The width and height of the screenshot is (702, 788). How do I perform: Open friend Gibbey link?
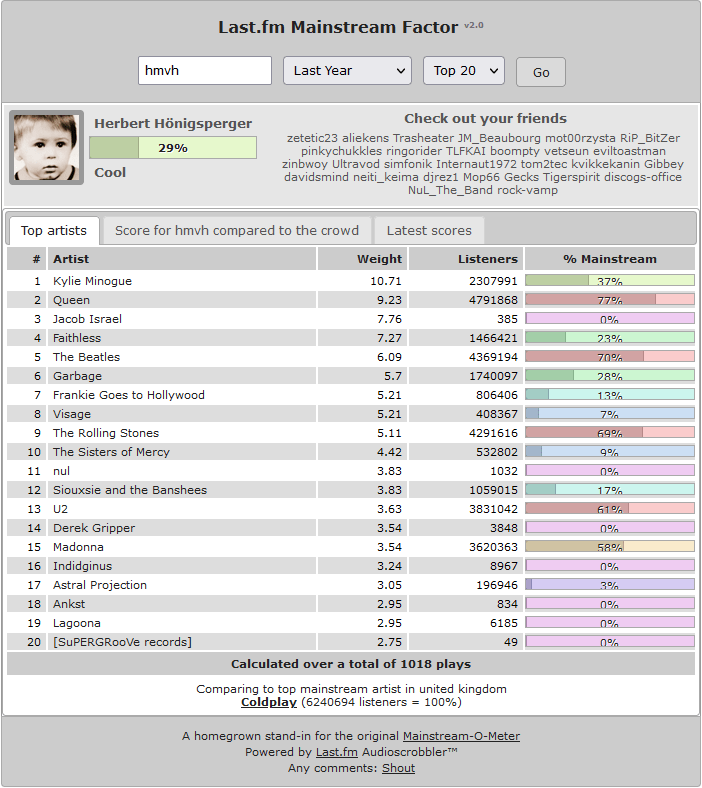pos(664,164)
